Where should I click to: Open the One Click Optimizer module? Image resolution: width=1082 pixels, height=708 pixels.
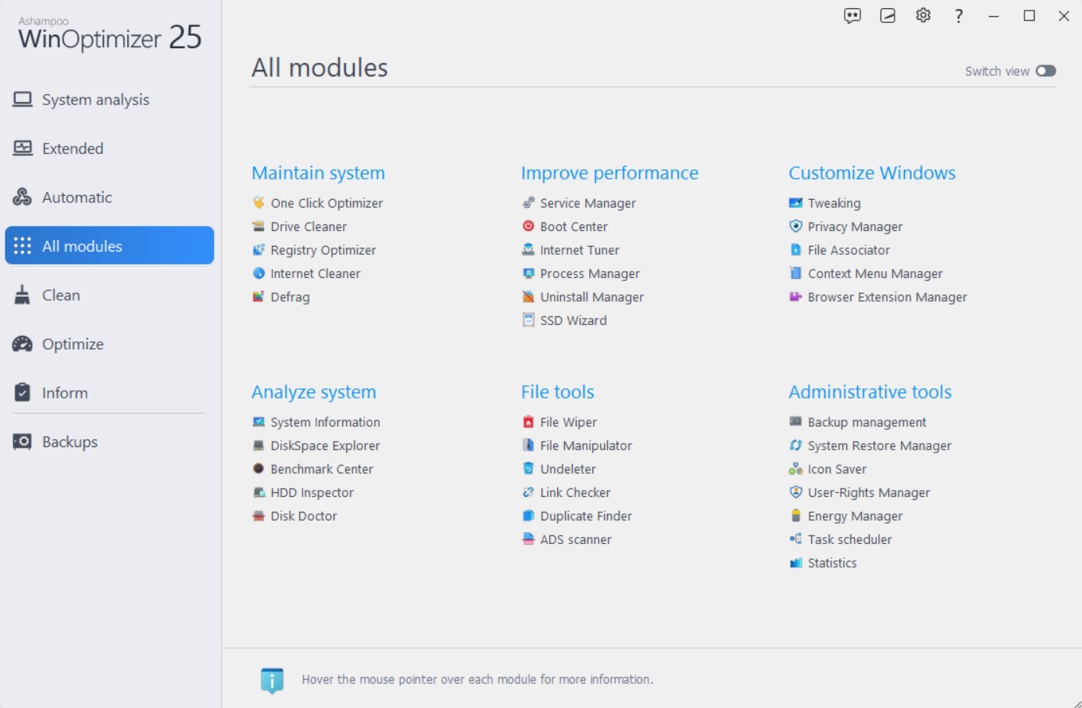point(327,202)
